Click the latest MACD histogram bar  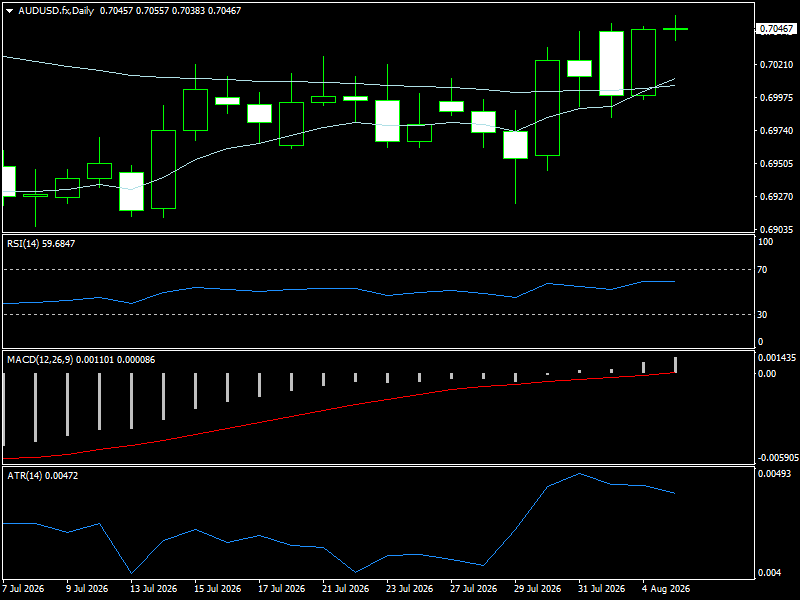click(675, 365)
